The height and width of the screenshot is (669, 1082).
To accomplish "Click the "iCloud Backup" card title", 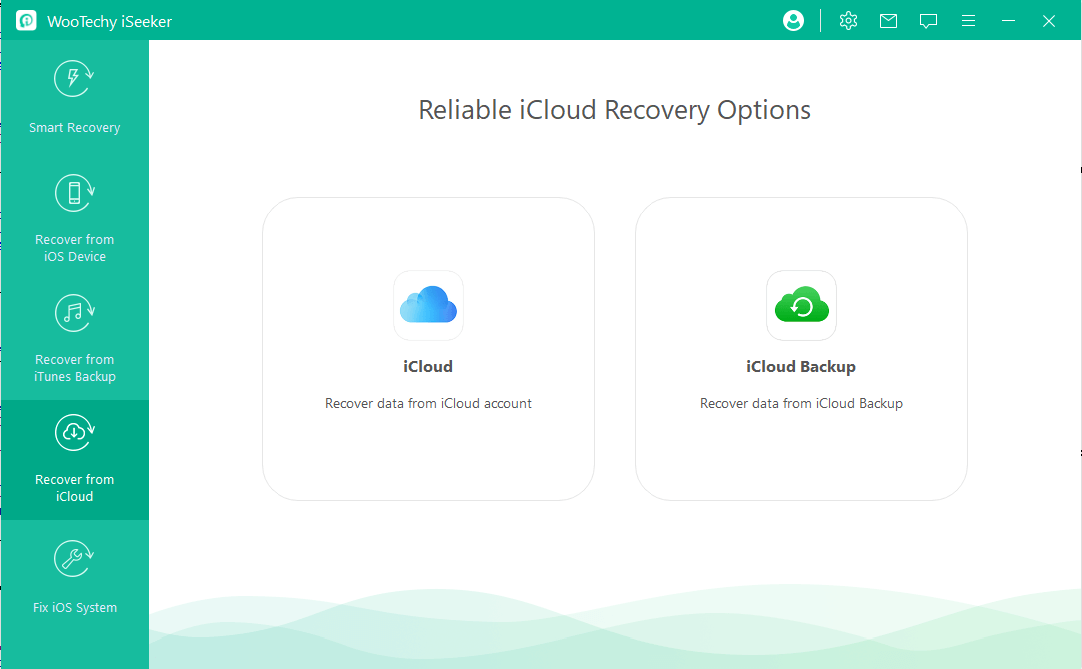I will (801, 367).
